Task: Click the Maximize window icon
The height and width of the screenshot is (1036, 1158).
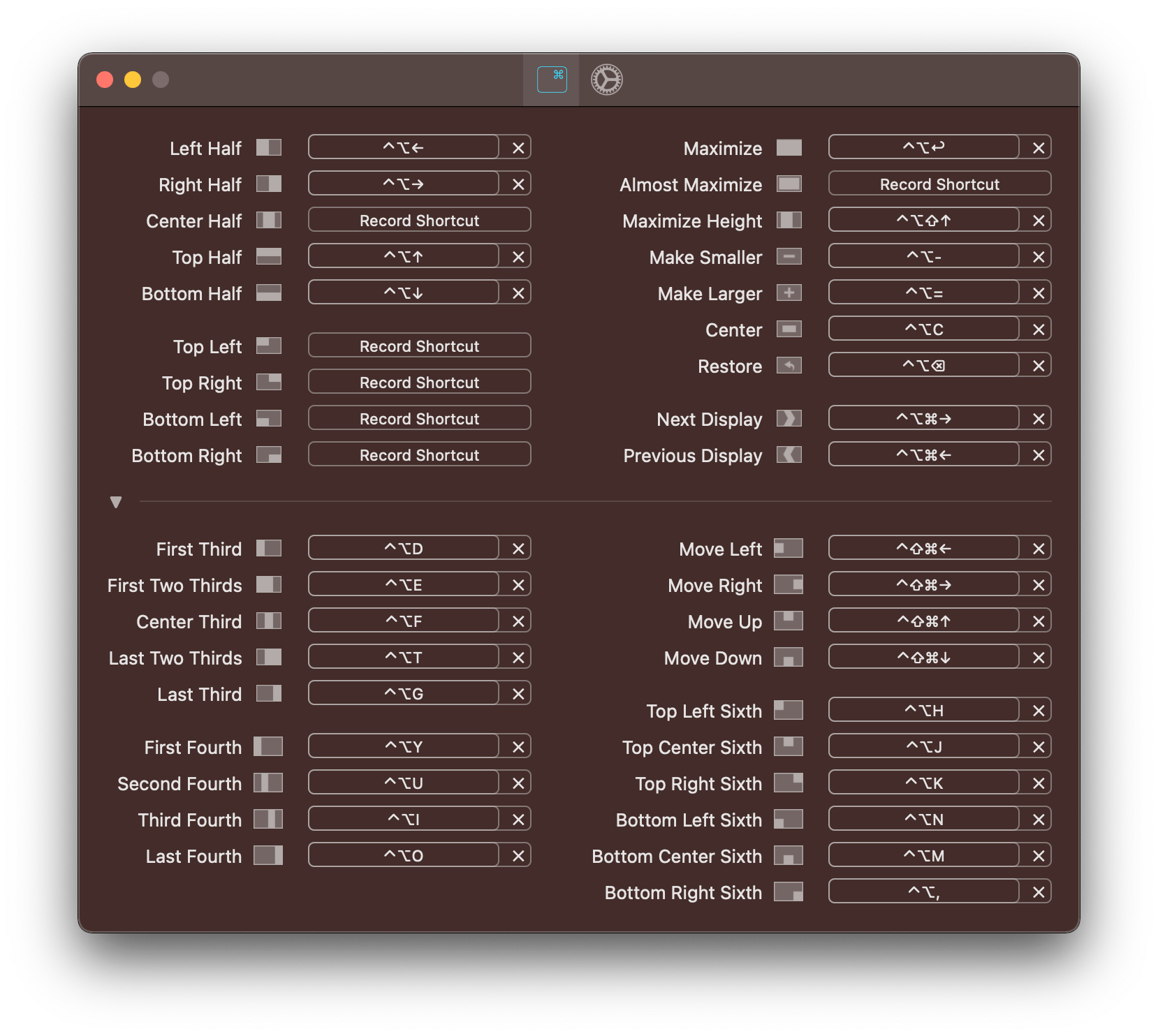Action: [x=789, y=147]
